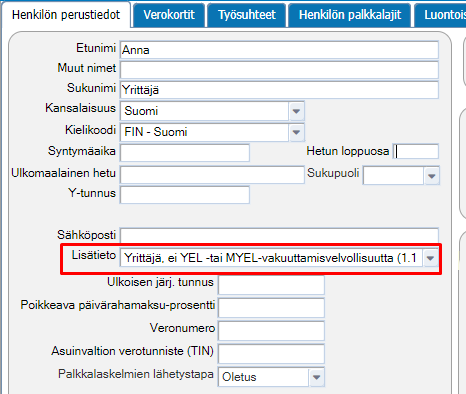Click the Y-tunnus input field

[x=185, y=195]
